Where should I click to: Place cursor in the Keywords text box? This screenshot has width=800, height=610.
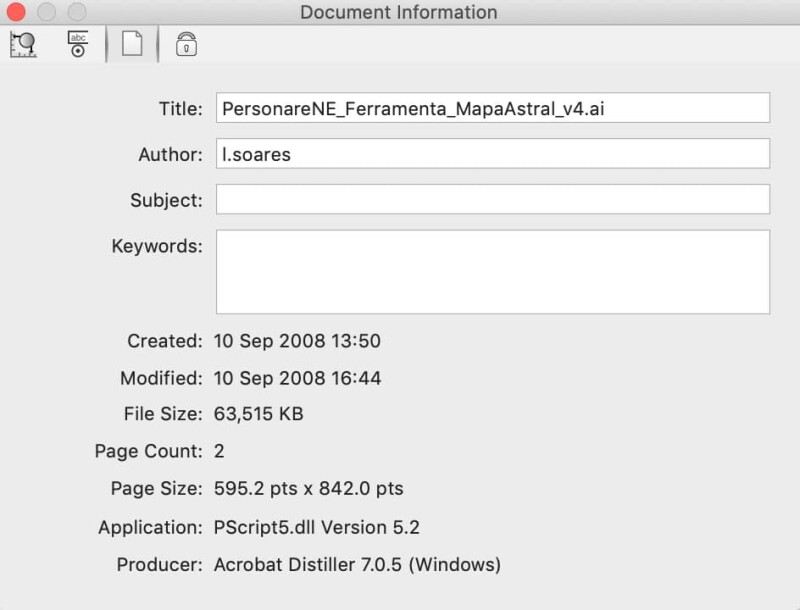click(492, 272)
